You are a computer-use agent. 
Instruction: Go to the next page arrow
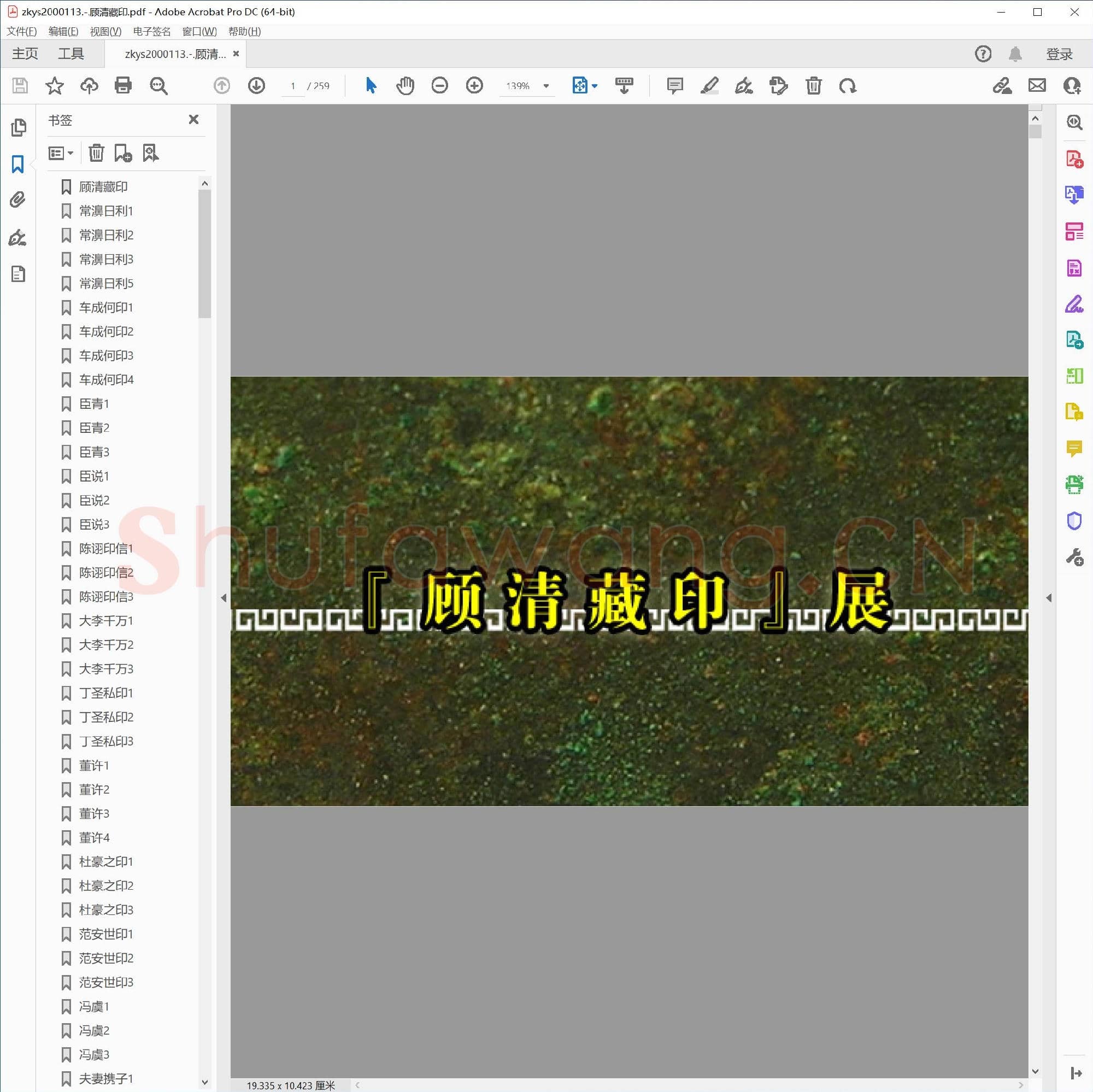coord(256,86)
